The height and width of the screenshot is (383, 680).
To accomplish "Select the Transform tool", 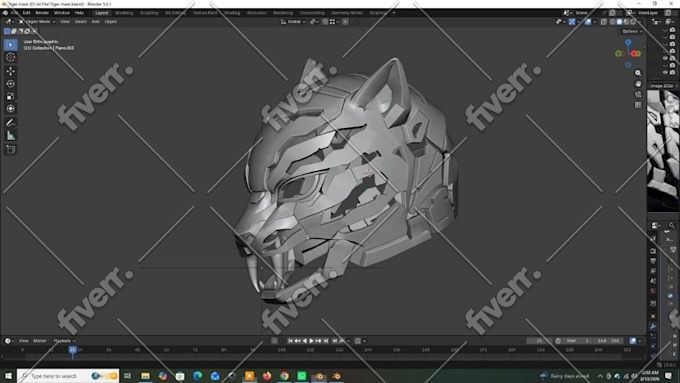I will [10, 109].
